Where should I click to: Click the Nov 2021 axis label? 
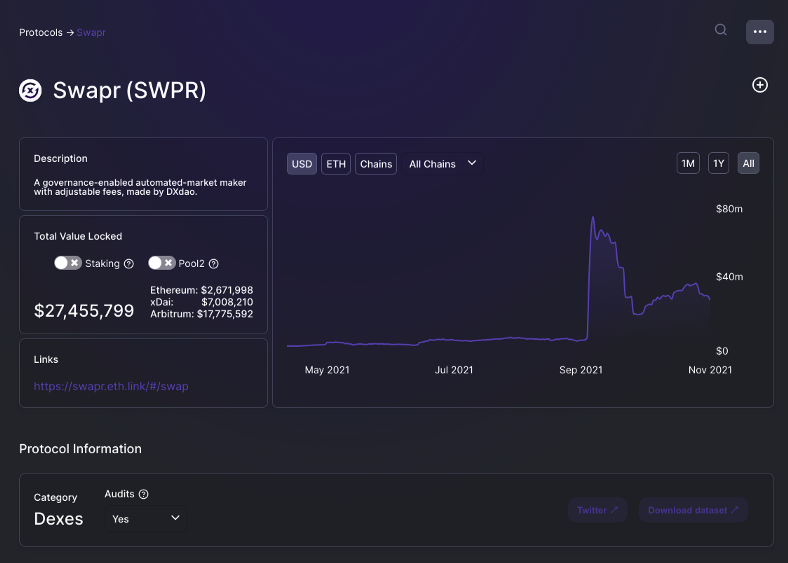tap(710, 370)
